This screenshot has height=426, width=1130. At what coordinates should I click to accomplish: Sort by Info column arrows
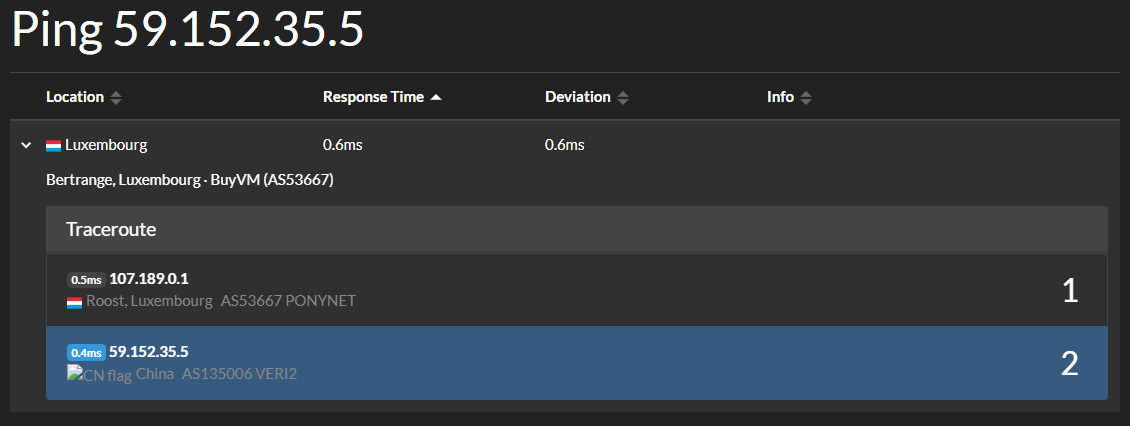pos(806,97)
